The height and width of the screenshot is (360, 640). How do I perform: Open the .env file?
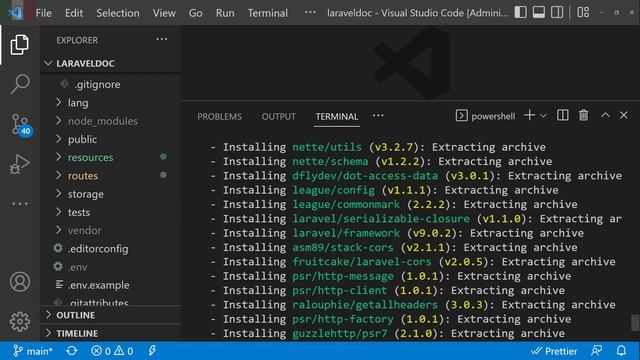tap(110, 267)
